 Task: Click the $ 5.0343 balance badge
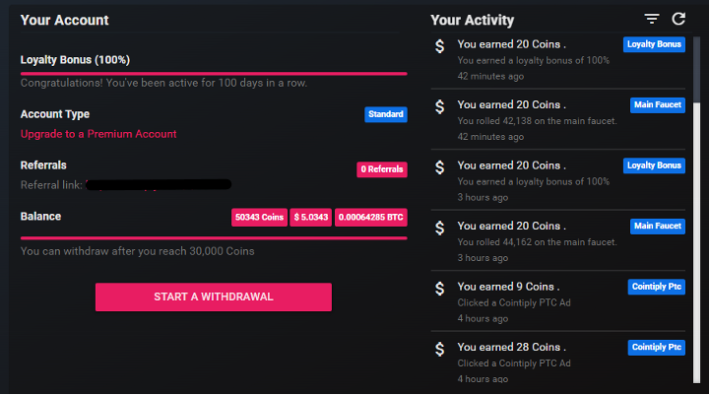point(311,217)
